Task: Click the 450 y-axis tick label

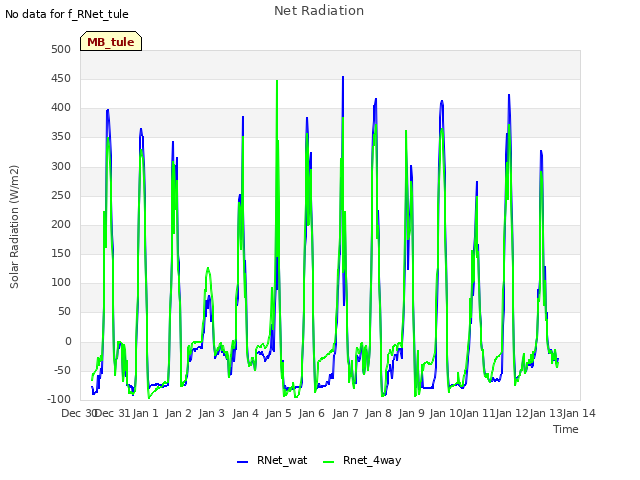Action: tap(61, 78)
